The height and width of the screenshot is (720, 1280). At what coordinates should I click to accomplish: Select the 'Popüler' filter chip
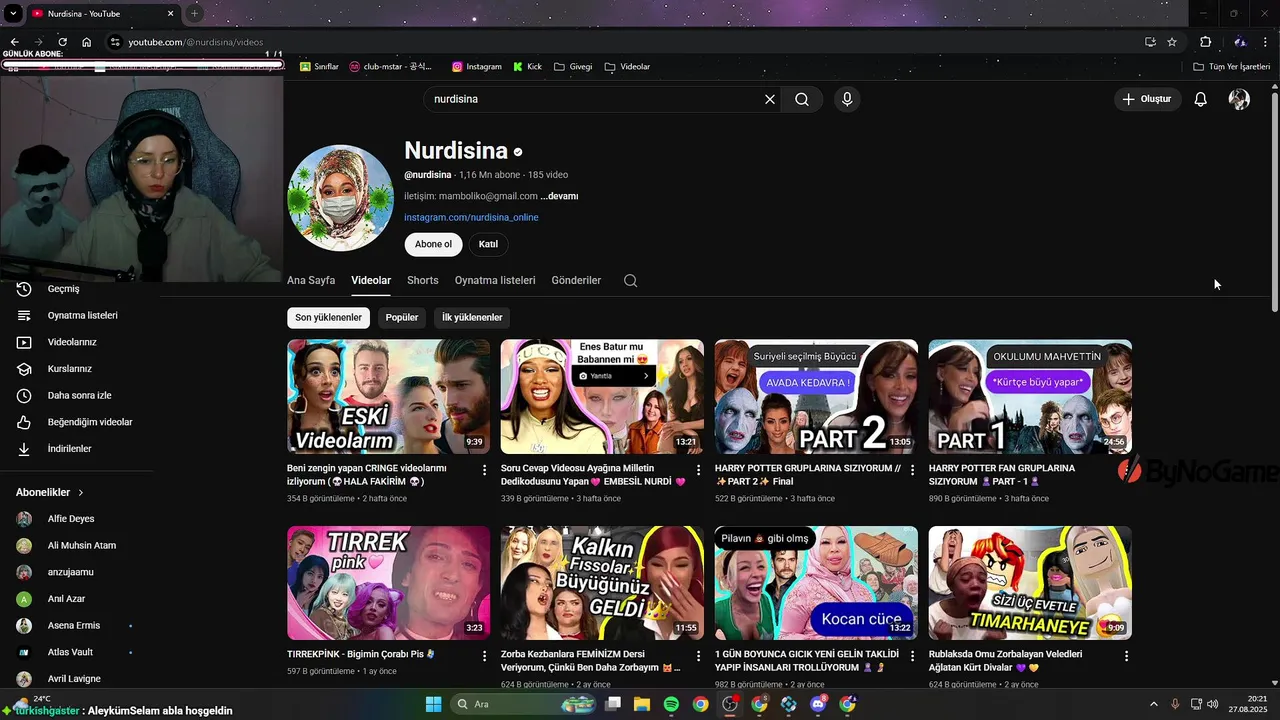[402, 318]
